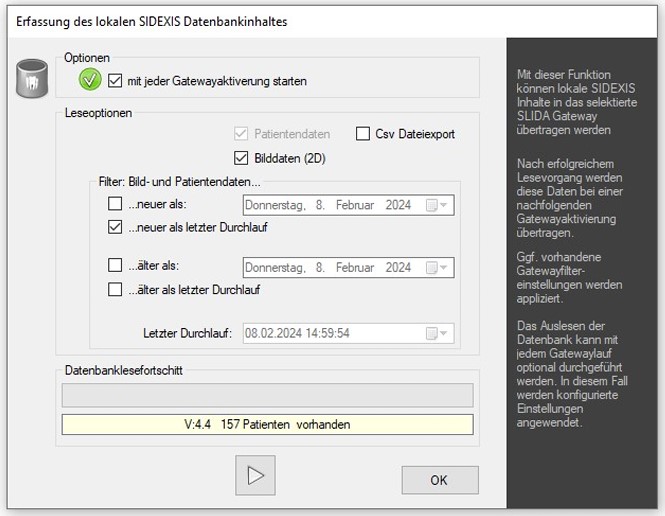Click the greyed-out Patientendaten checkbox

point(240,134)
